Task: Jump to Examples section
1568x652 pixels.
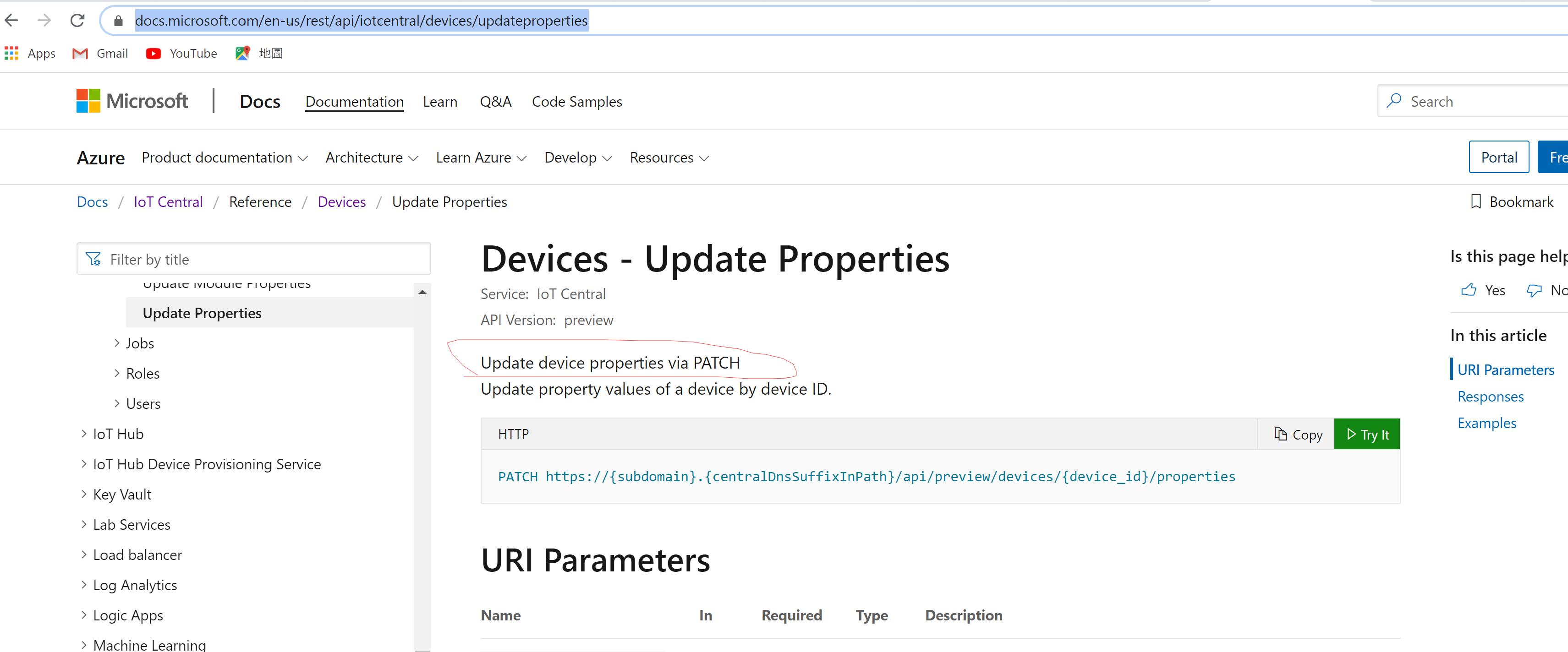Action: pyautogui.click(x=1486, y=424)
